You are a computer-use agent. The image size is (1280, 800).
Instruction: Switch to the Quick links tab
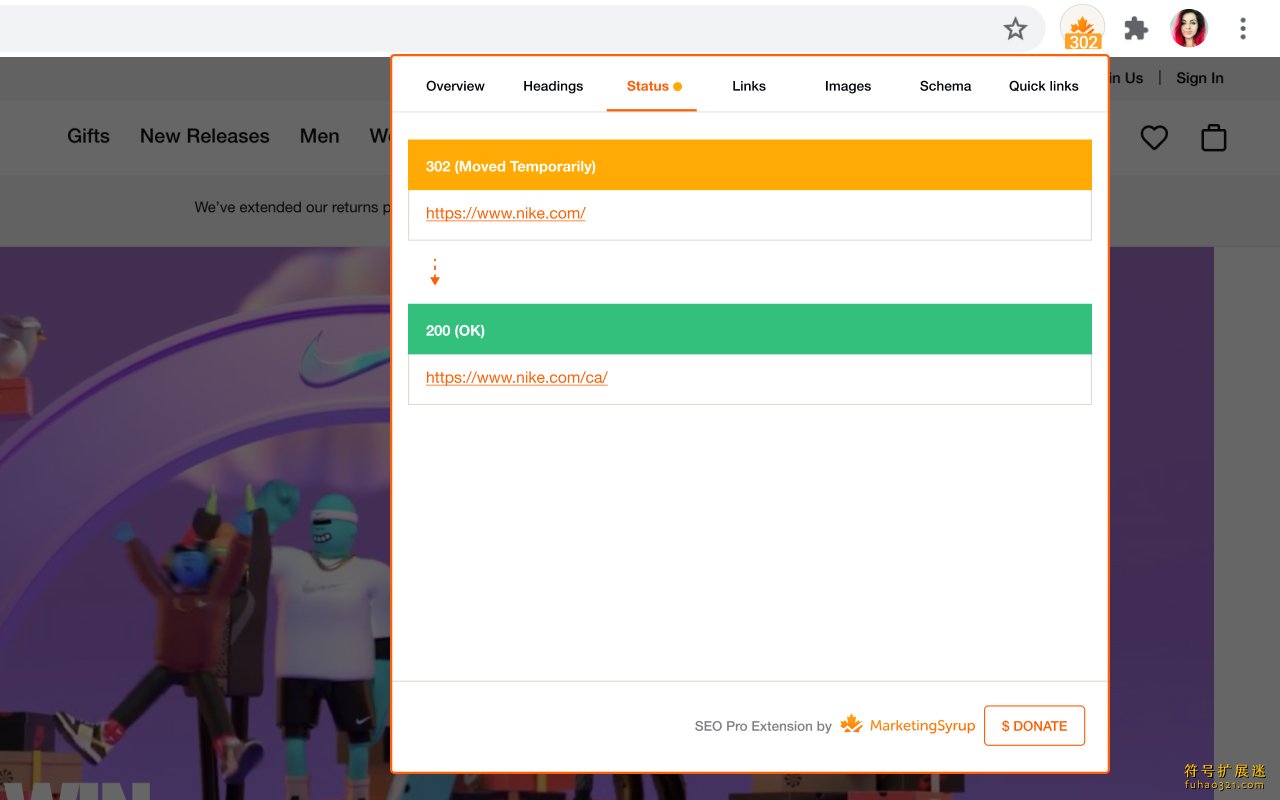1044,86
